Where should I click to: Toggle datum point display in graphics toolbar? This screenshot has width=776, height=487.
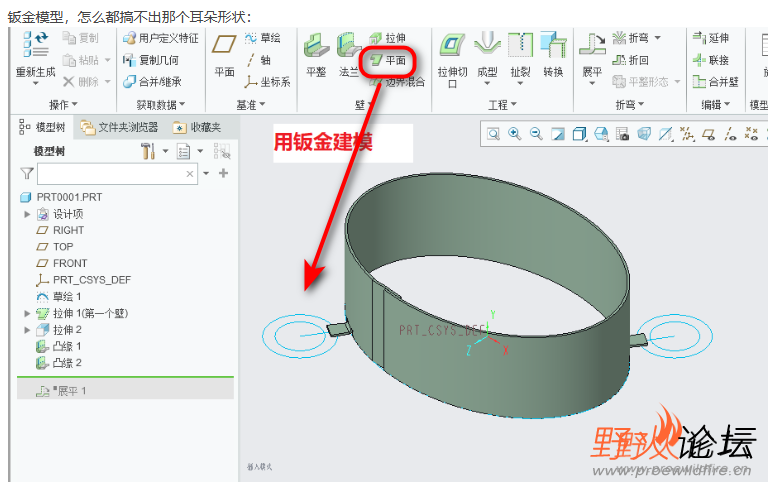(751, 134)
